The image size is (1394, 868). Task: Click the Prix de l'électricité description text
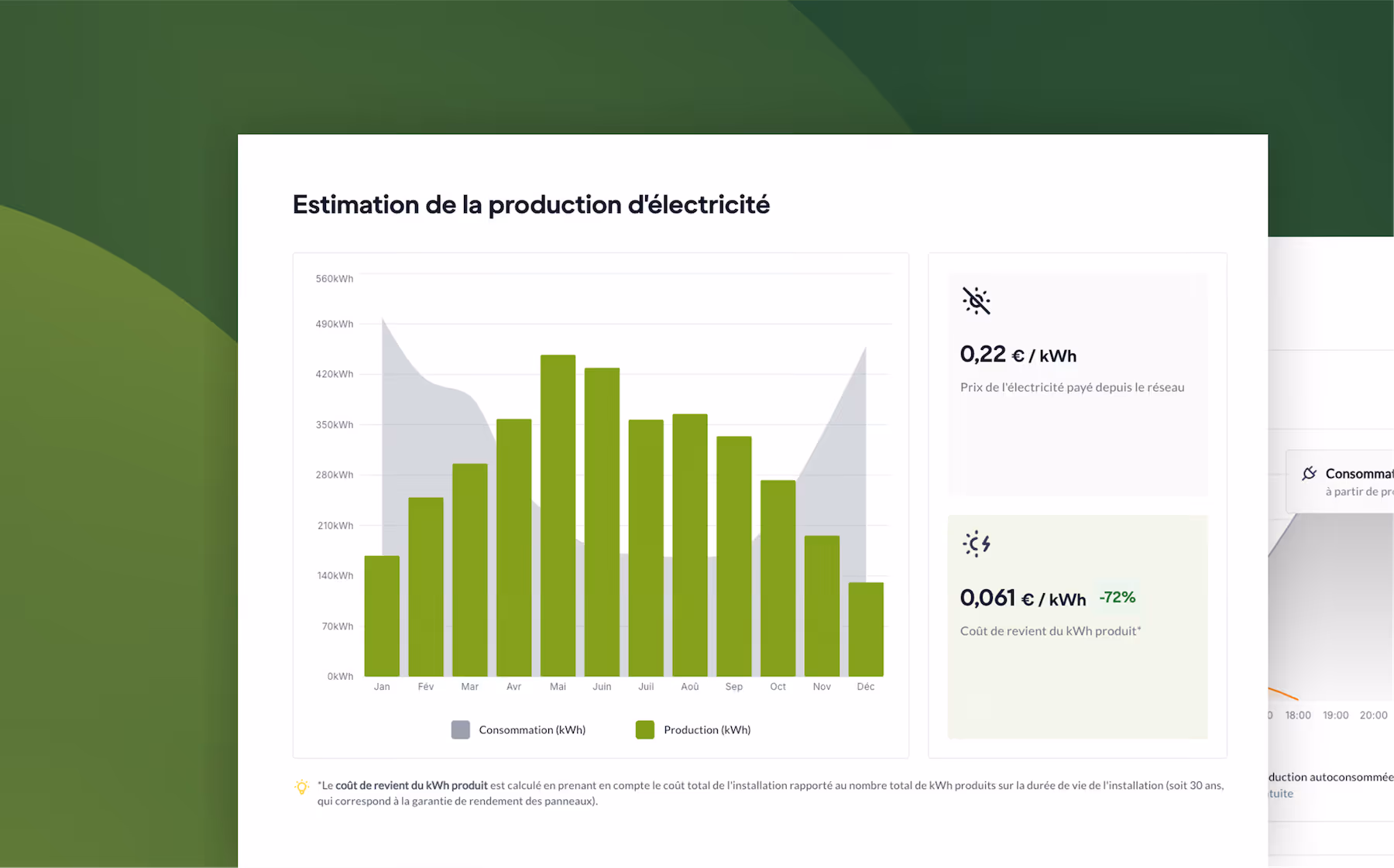1072,387
